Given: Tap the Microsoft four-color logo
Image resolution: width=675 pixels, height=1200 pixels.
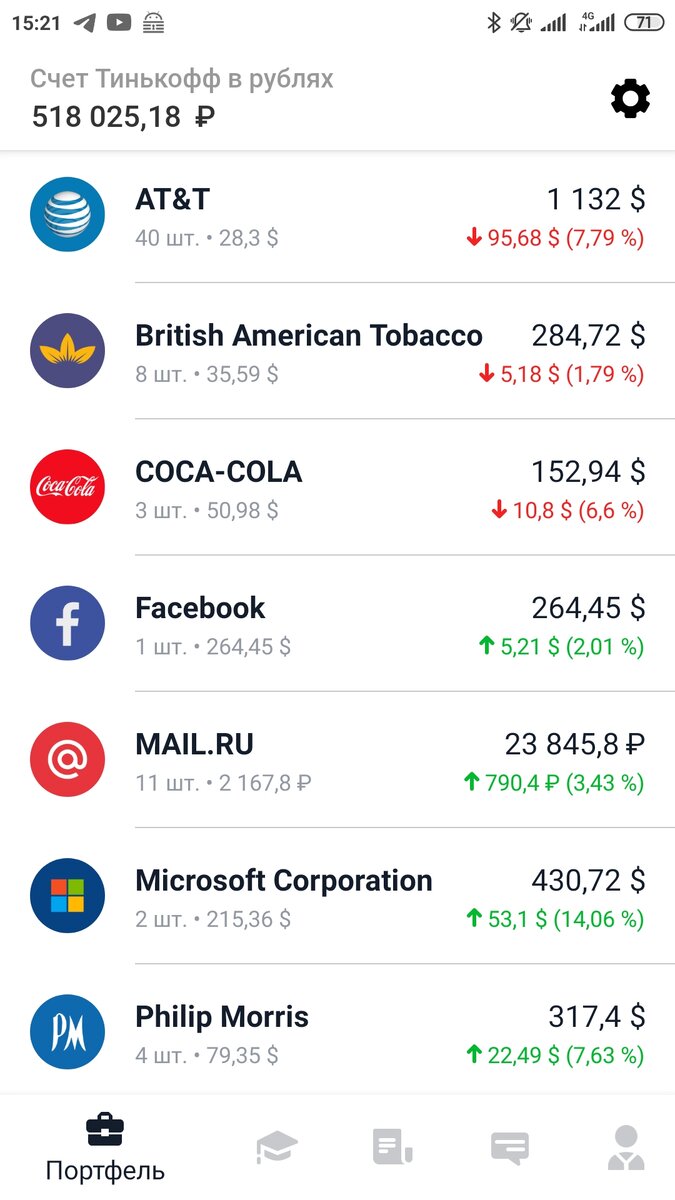Looking at the screenshot, I should (67, 895).
